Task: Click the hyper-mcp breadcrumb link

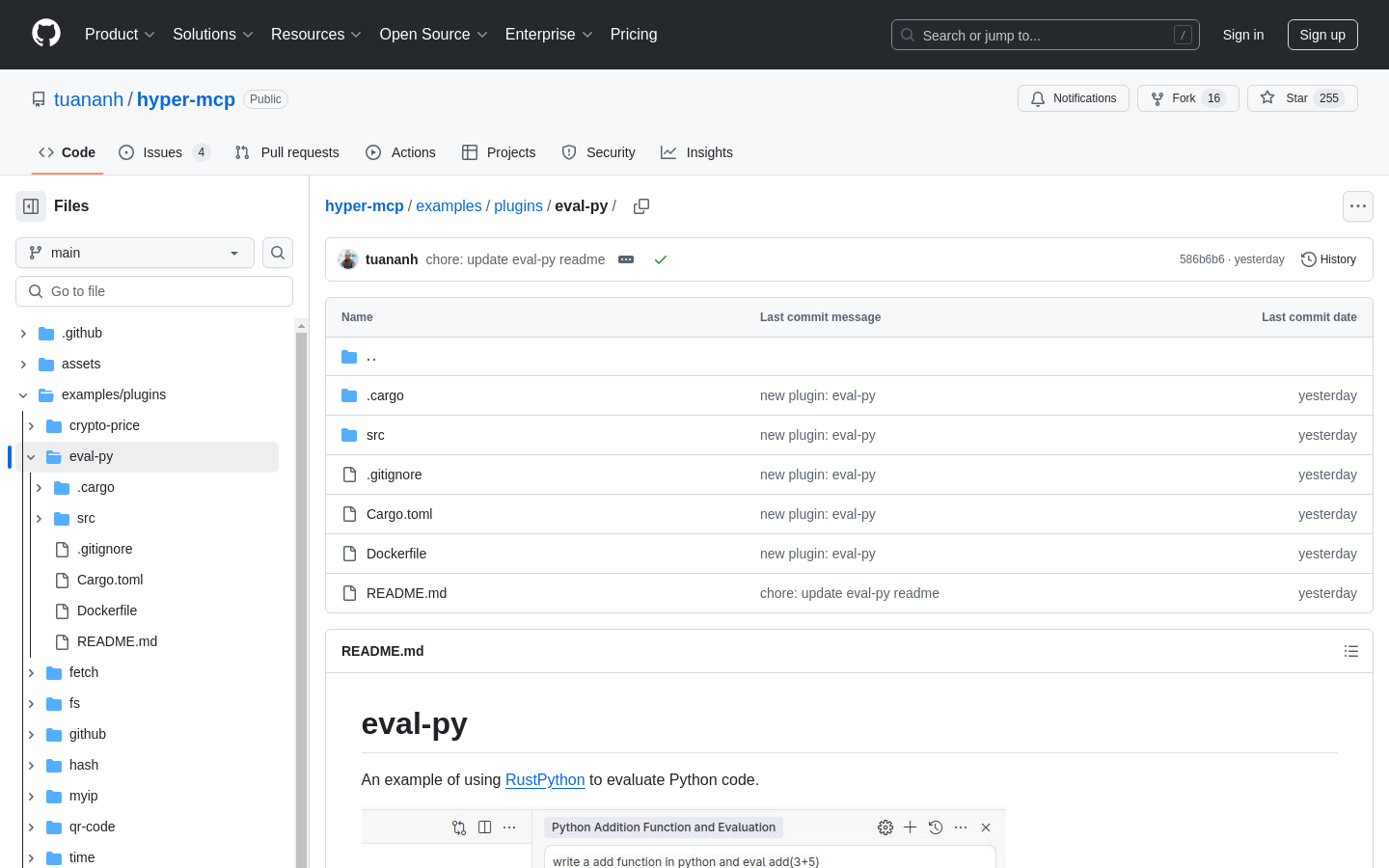Action: [365, 205]
